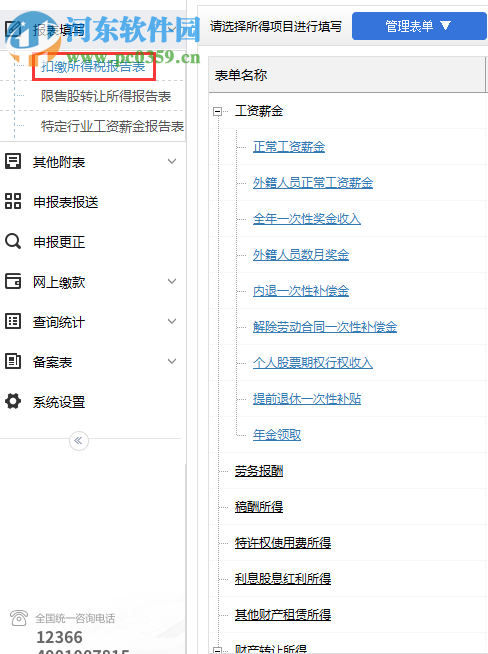This screenshot has height=654, width=488.
Task: Open 申报更正 menu item
Action: pos(59,242)
